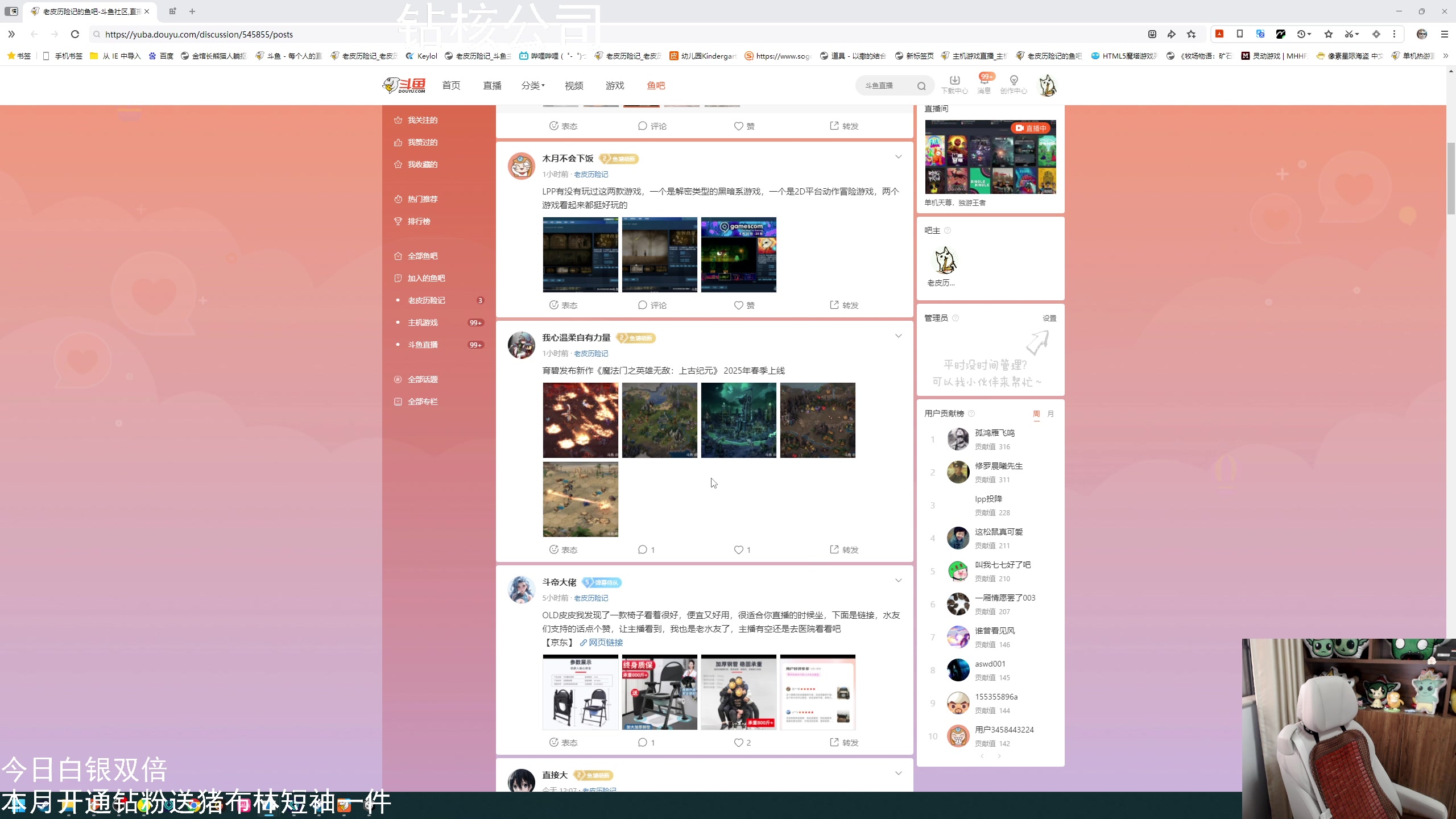The image size is (1456, 819).
Task: Expand options chevron on 木月不会下饭 post
Action: click(898, 157)
